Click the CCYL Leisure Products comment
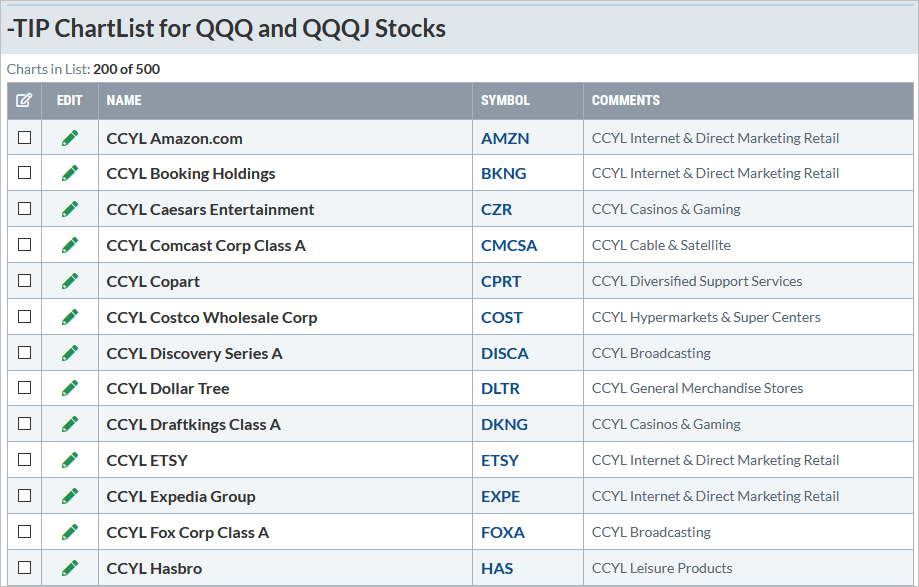 click(x=662, y=568)
